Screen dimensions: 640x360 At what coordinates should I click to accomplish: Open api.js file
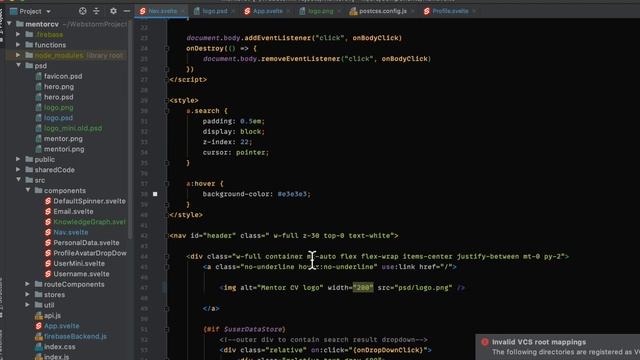[52, 316]
